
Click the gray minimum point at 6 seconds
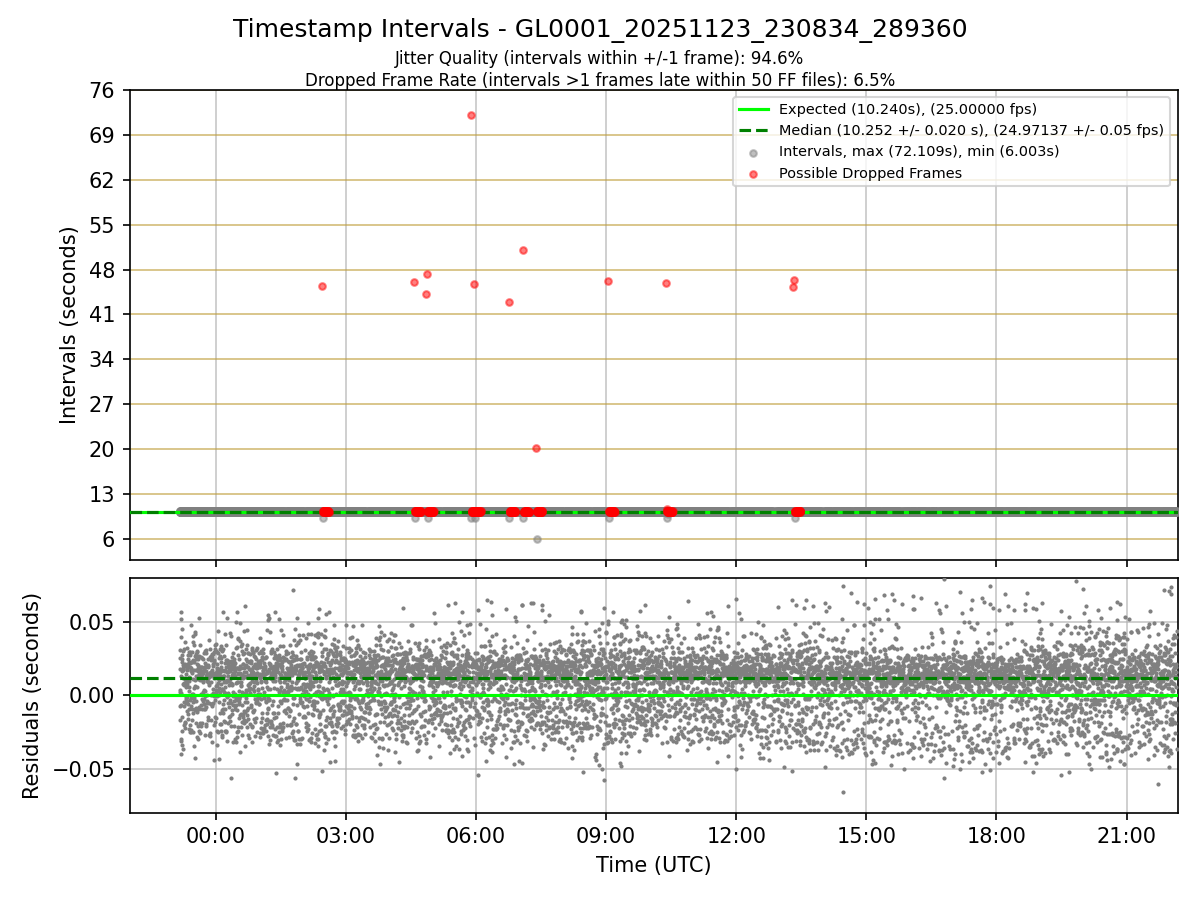click(x=537, y=539)
